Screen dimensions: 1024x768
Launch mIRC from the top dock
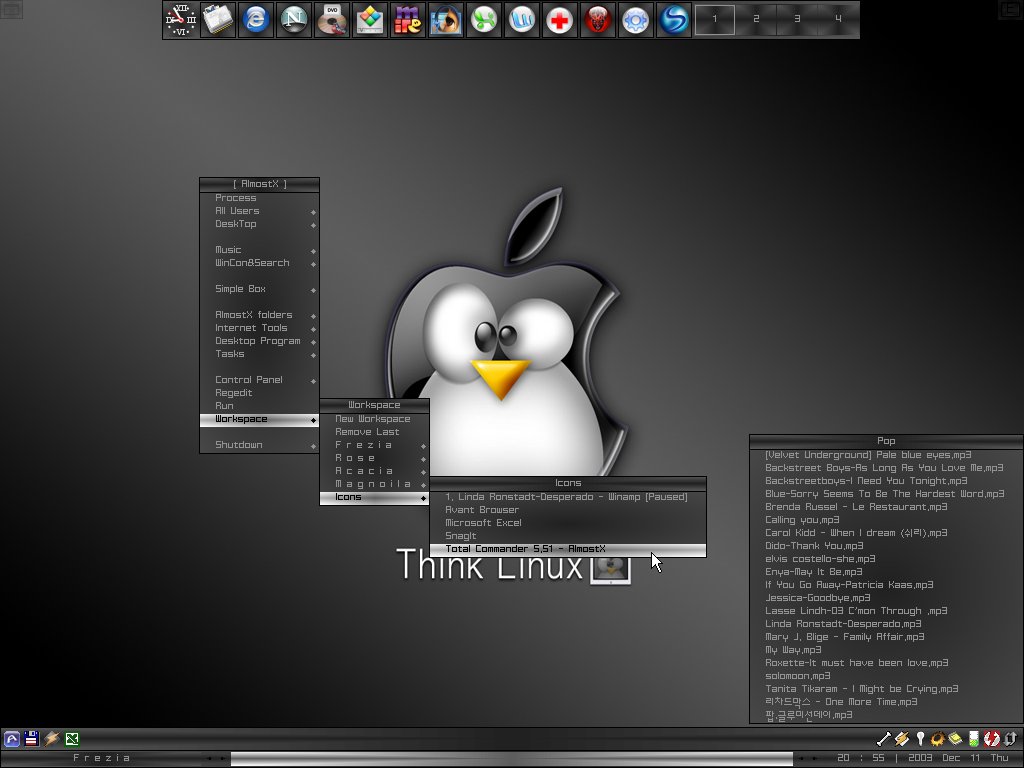click(x=408, y=20)
